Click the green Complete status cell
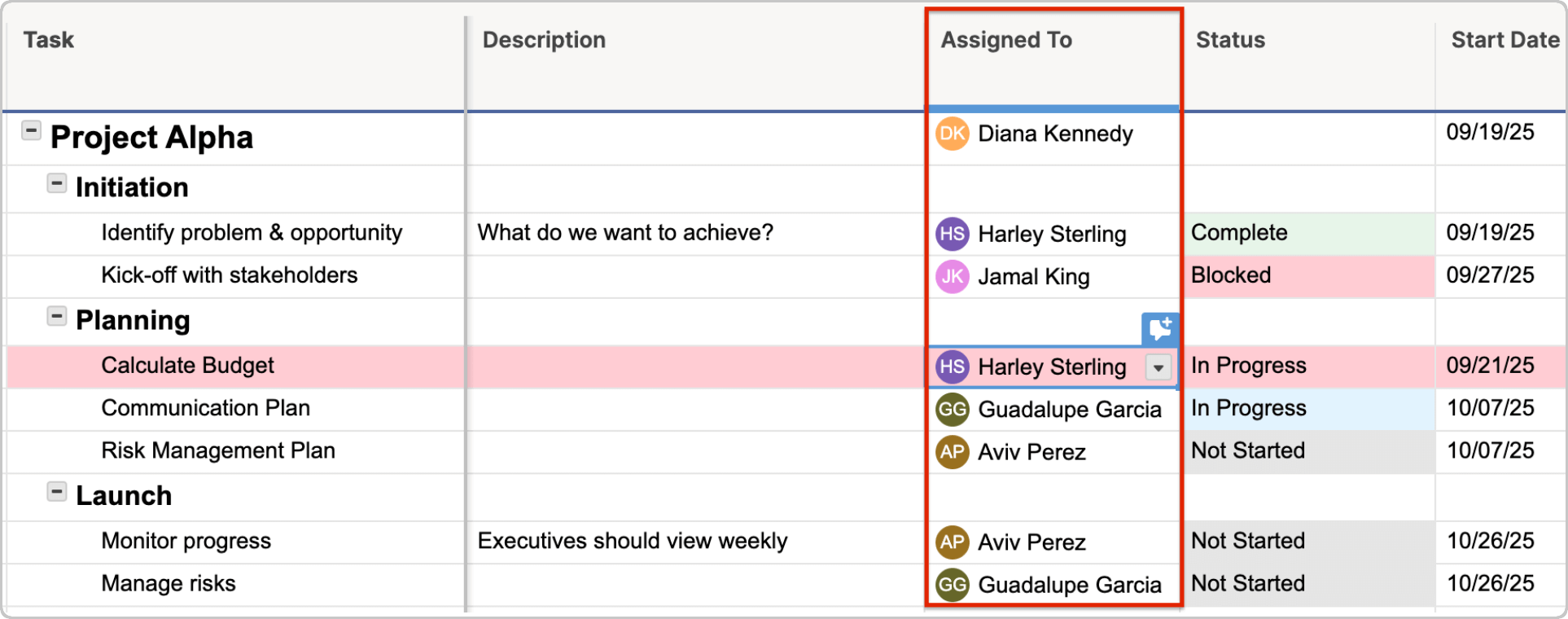Image resolution: width=1568 pixels, height=619 pixels. click(1307, 234)
